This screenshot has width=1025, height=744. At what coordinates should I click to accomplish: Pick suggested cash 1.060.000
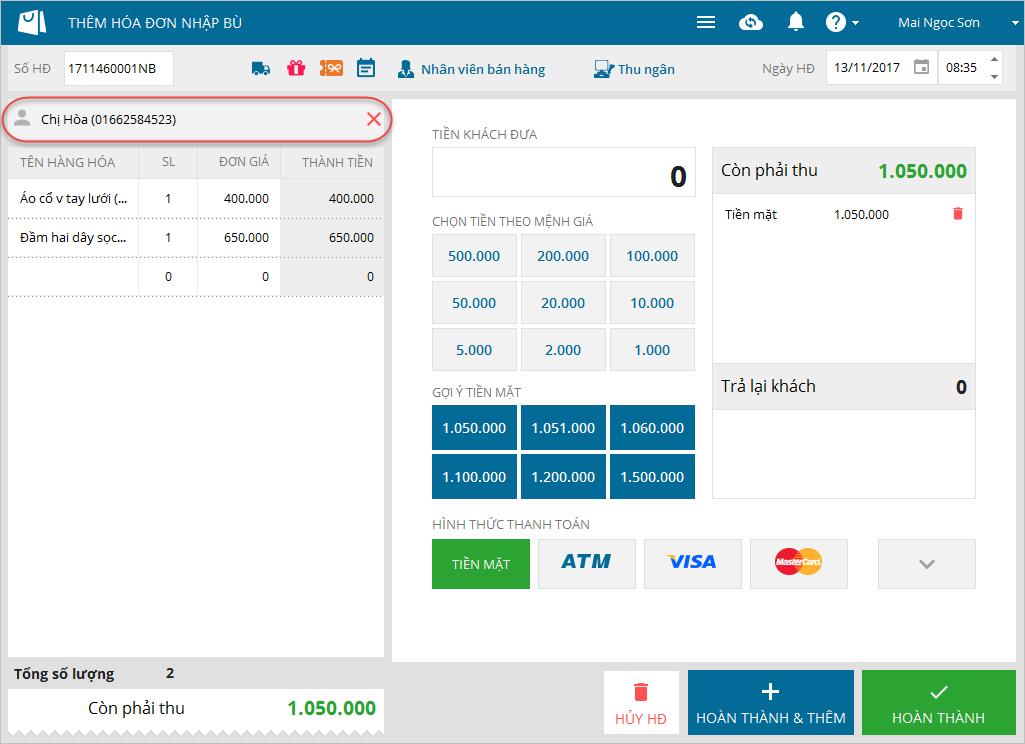click(652, 428)
